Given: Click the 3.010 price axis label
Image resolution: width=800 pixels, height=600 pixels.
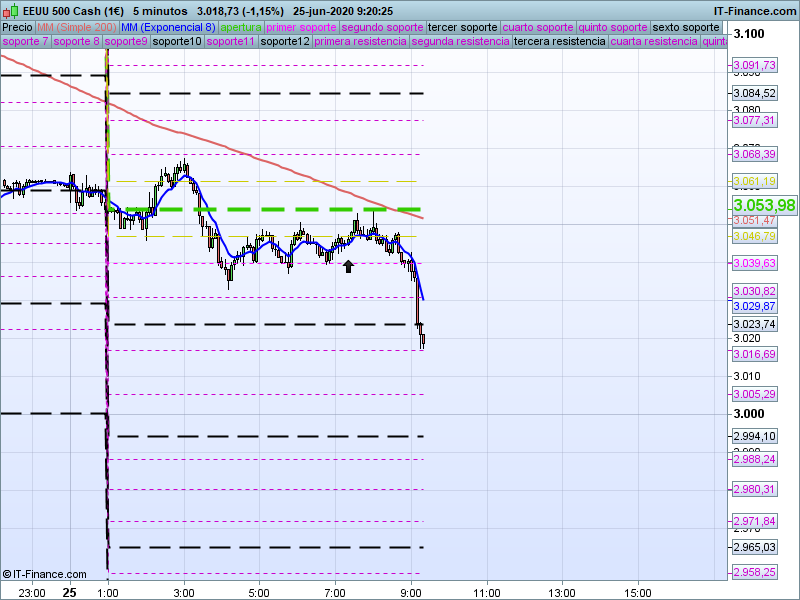Looking at the screenshot, I should (747, 377).
